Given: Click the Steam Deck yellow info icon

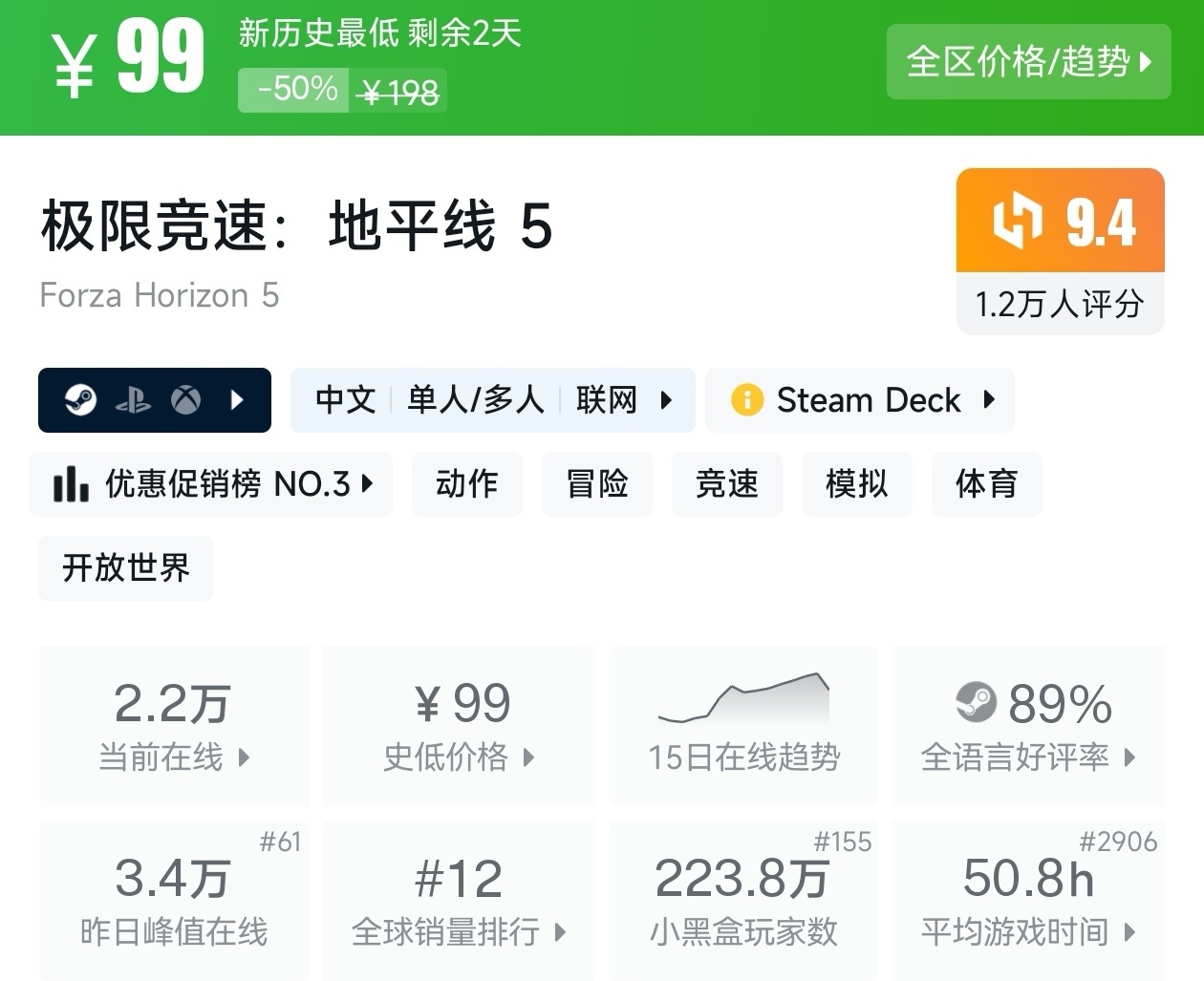Looking at the screenshot, I should [746, 400].
